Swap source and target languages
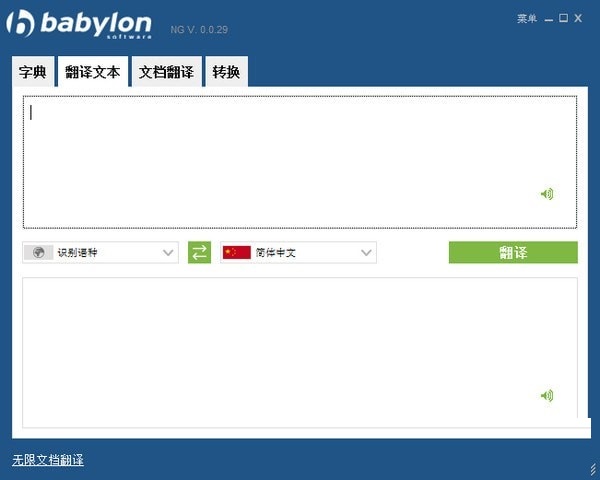This screenshot has height=480, width=600. click(199, 252)
